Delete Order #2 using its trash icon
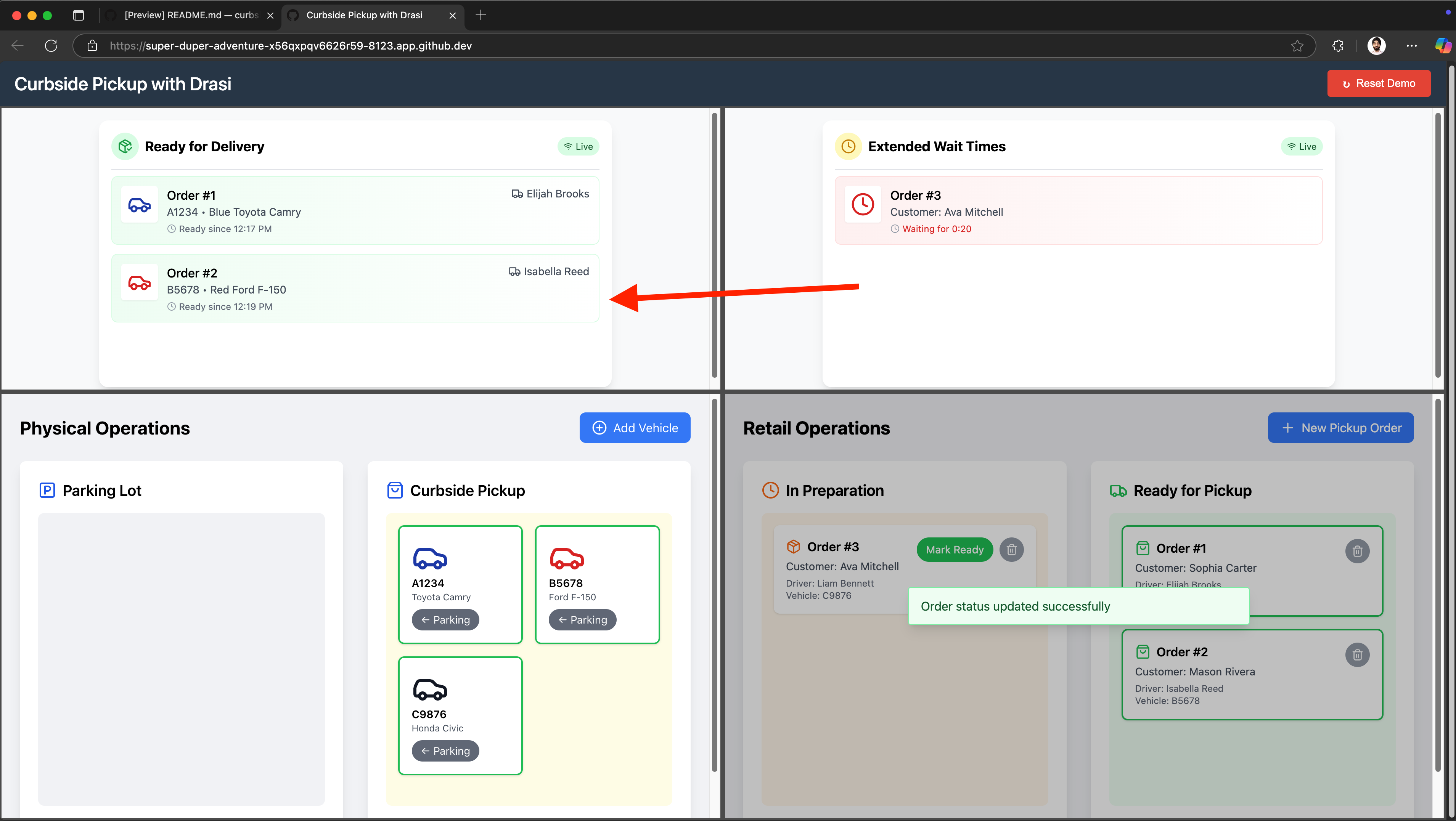1456x821 pixels. pyautogui.click(x=1358, y=655)
